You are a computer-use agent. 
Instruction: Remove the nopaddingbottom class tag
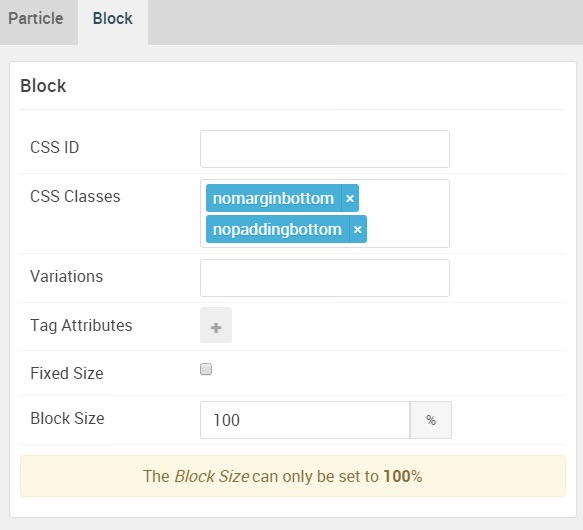[x=358, y=229]
